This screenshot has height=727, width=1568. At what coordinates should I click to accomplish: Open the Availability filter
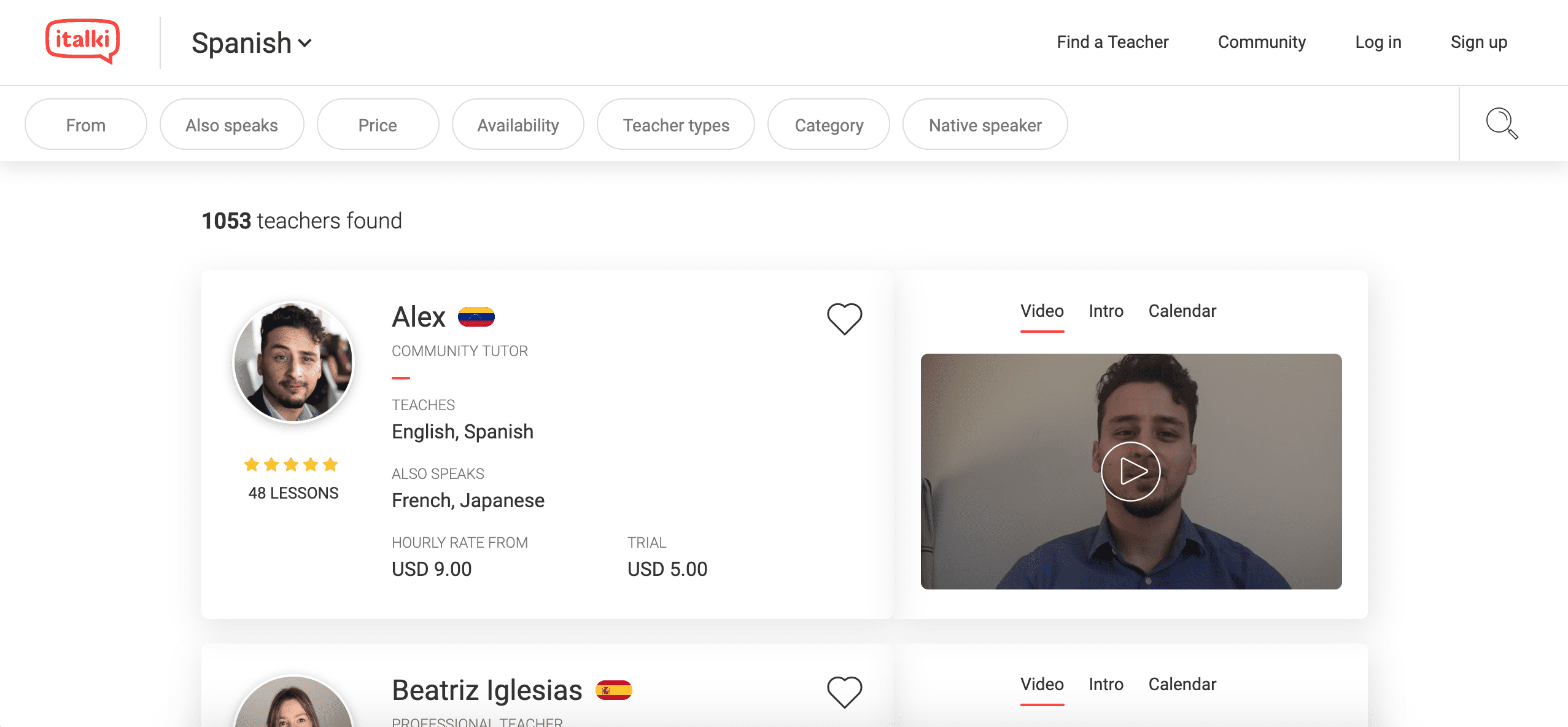click(518, 125)
